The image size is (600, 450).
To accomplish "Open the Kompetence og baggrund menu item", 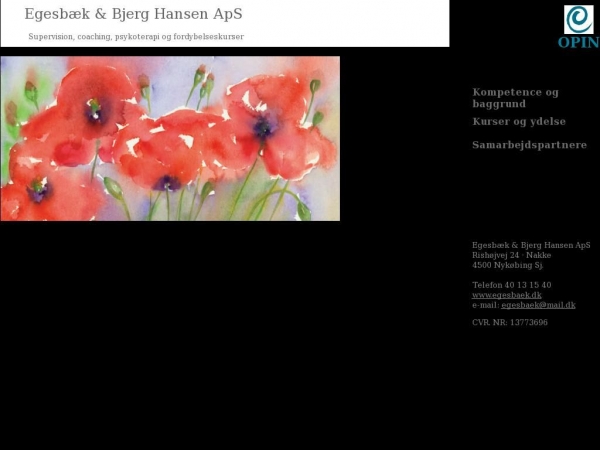I will 515,98.
